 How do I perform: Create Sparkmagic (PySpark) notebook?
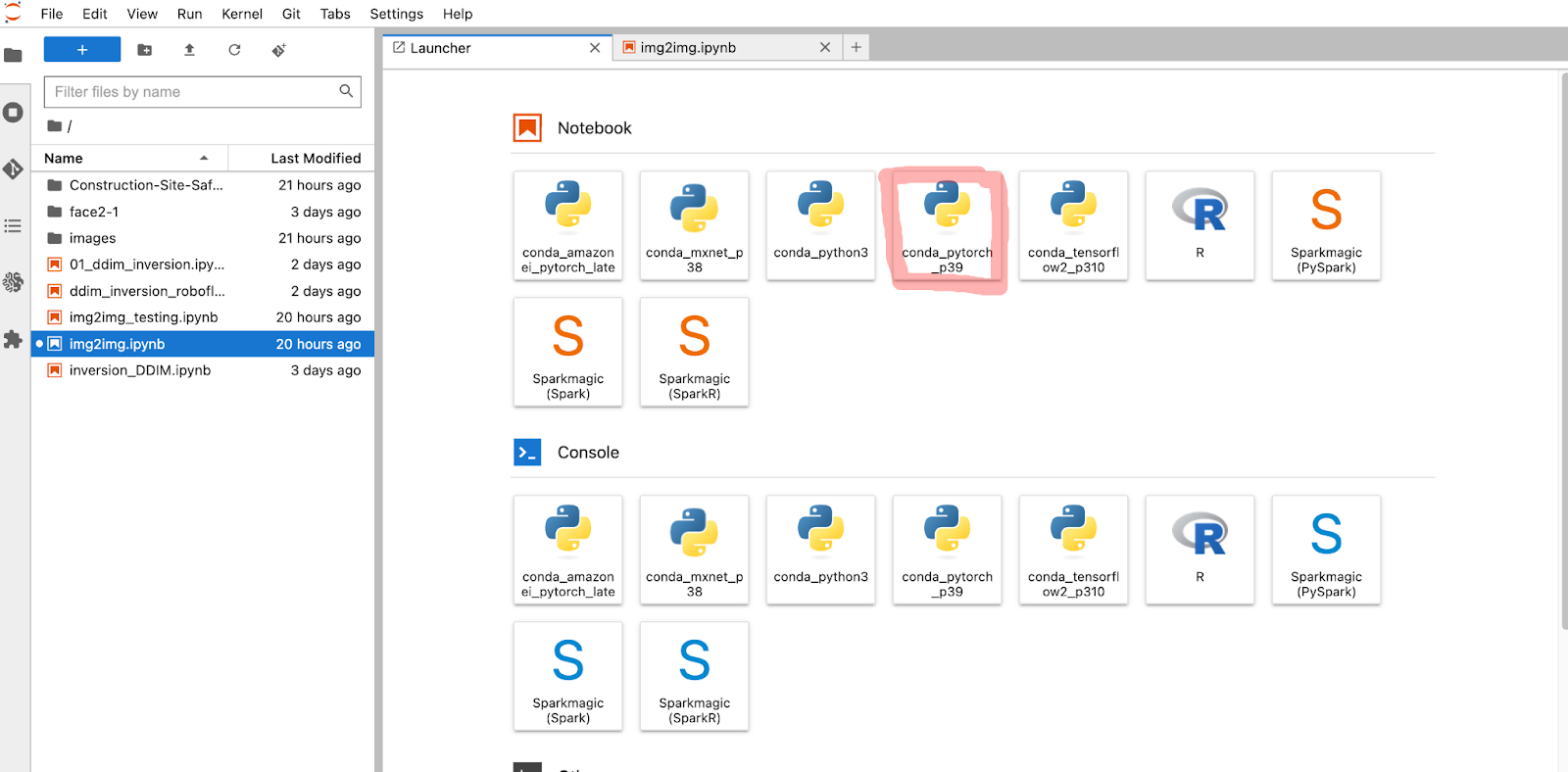(x=1327, y=226)
